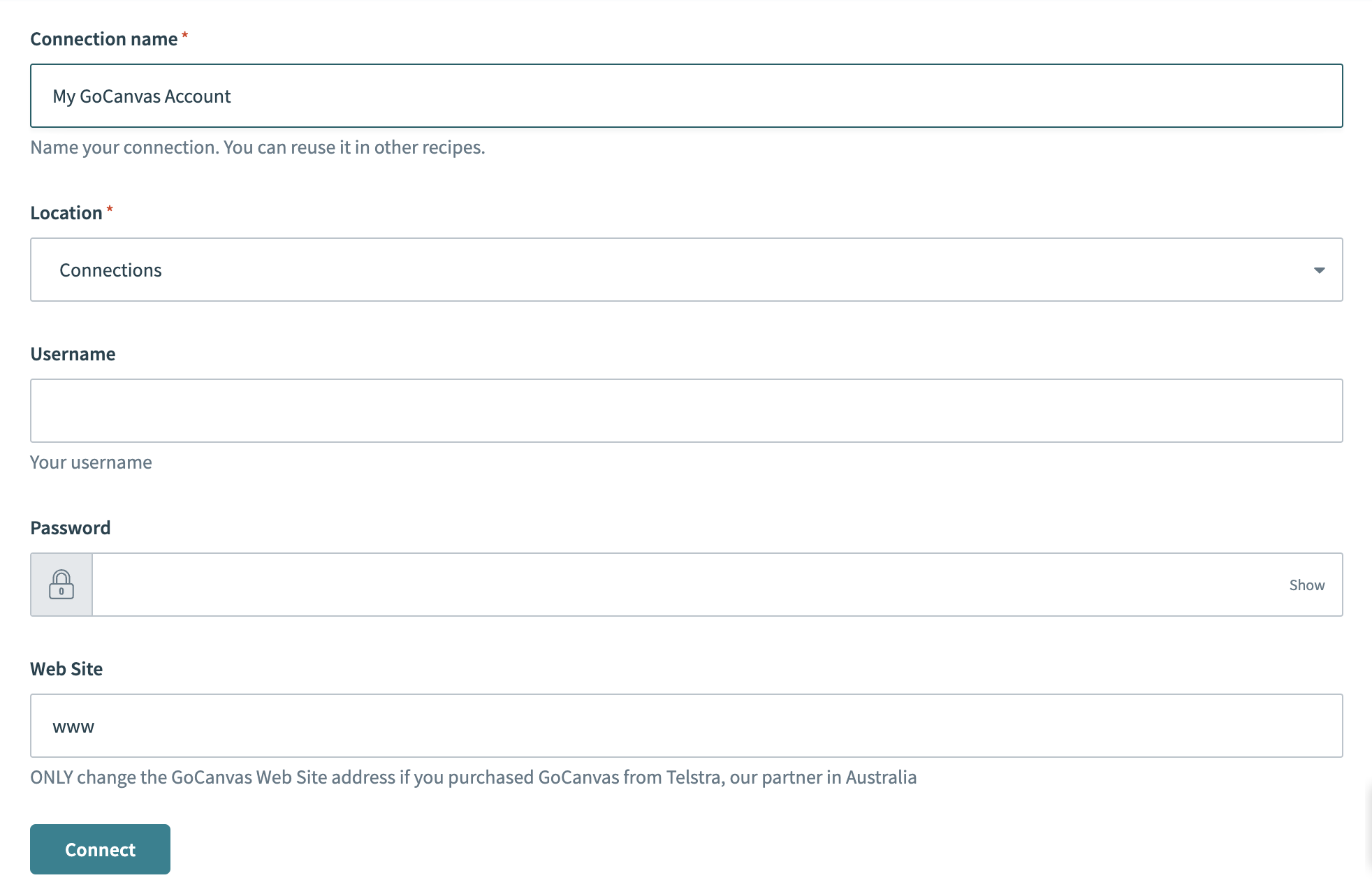Click the Password field label

70,528
